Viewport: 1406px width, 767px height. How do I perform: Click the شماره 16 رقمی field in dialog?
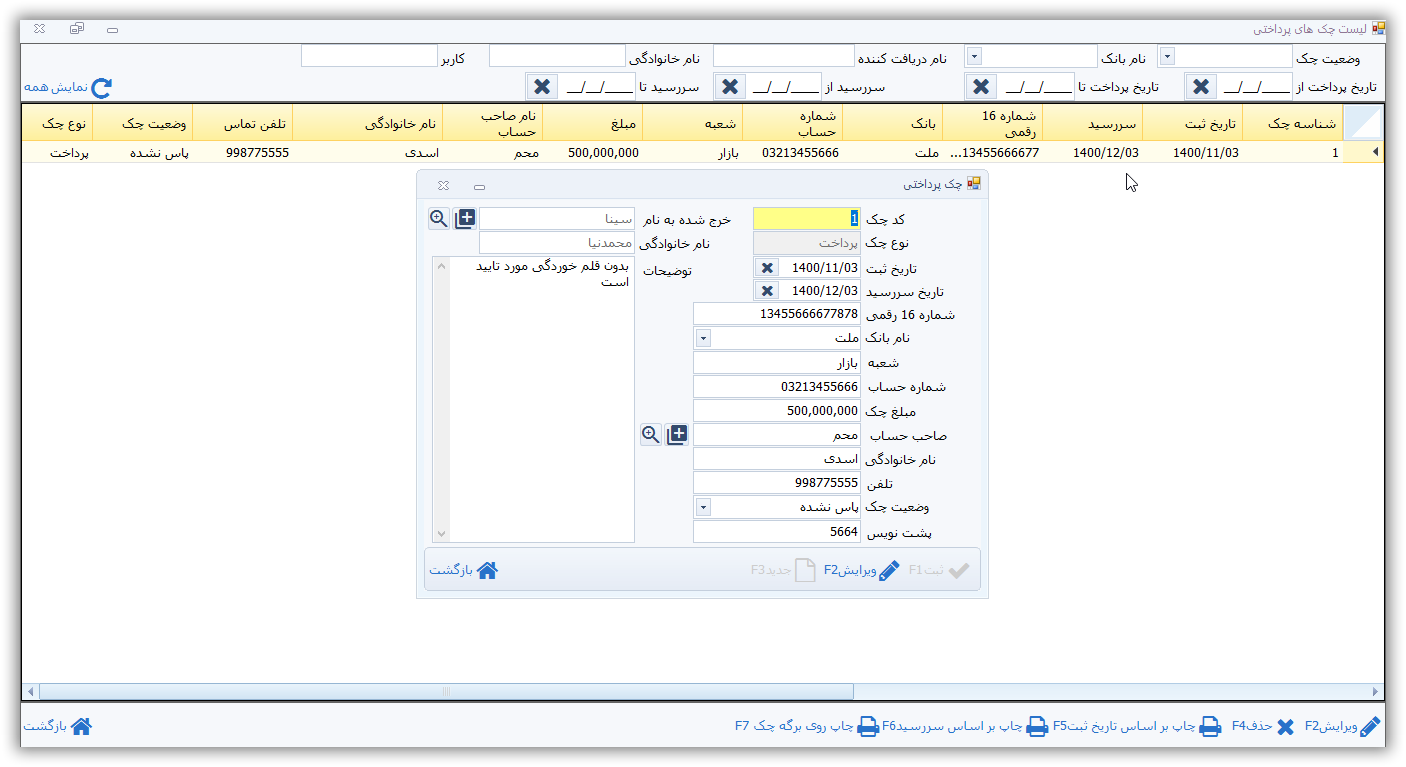pos(776,314)
